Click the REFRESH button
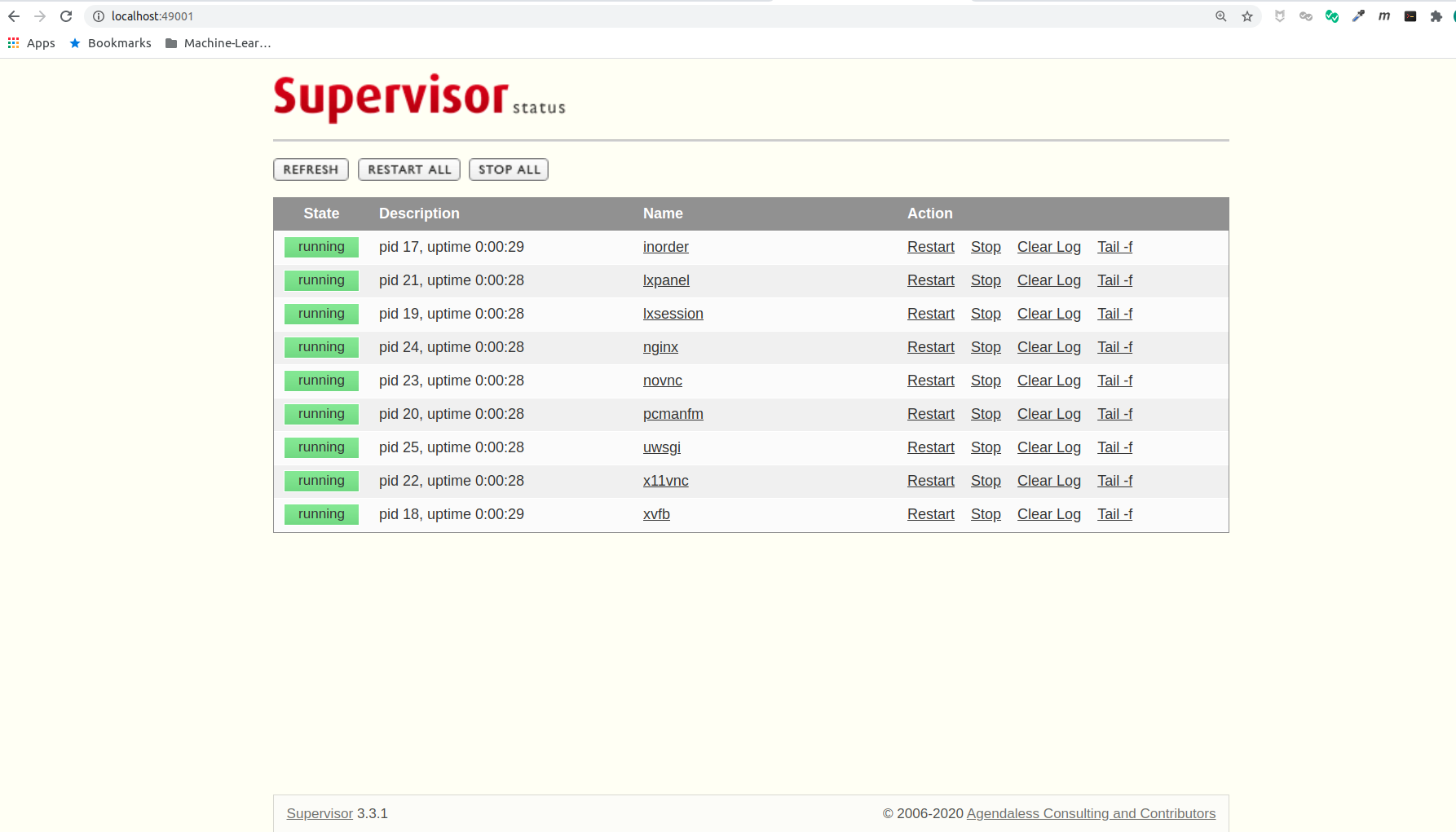This screenshot has width=1456, height=832. click(x=311, y=169)
